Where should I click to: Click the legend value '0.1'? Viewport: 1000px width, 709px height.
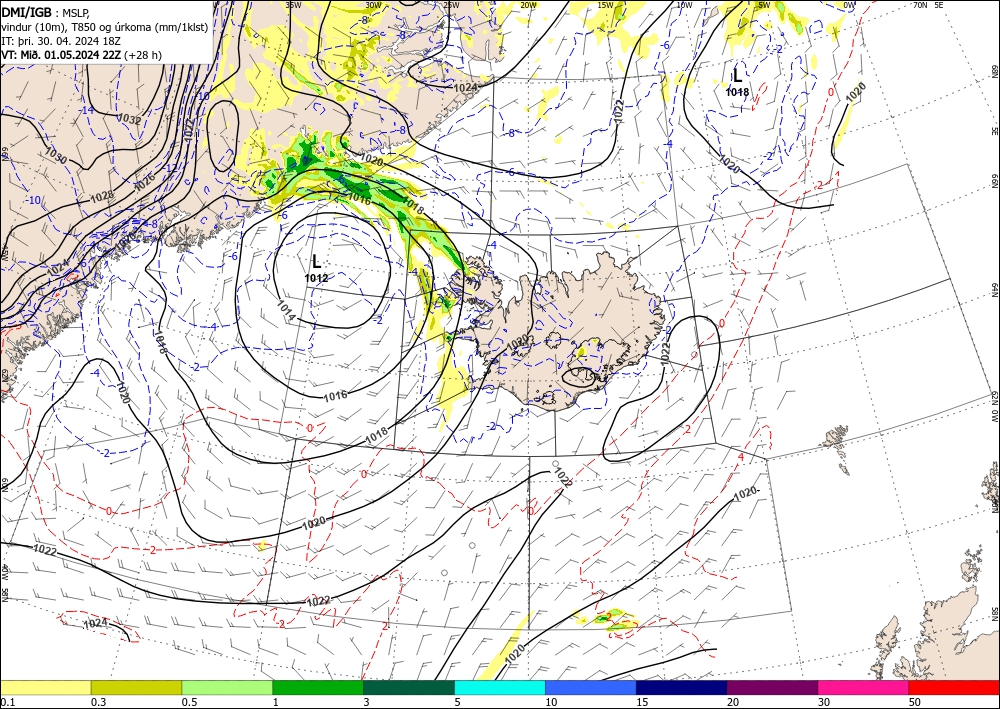point(7,702)
